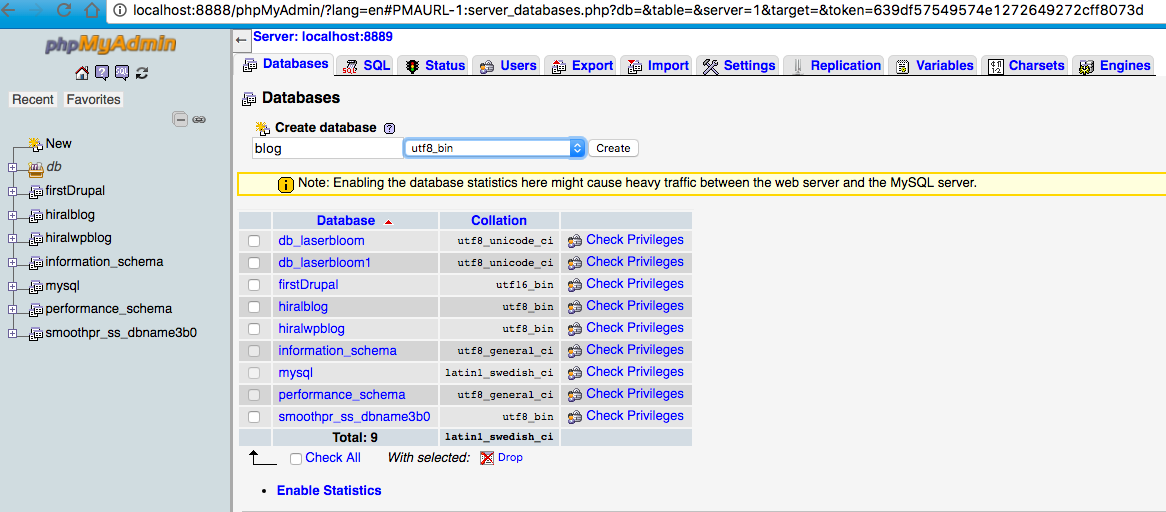Screen dimensions: 1166x512
Task: Open the SQL query window icon
Action: (122, 73)
